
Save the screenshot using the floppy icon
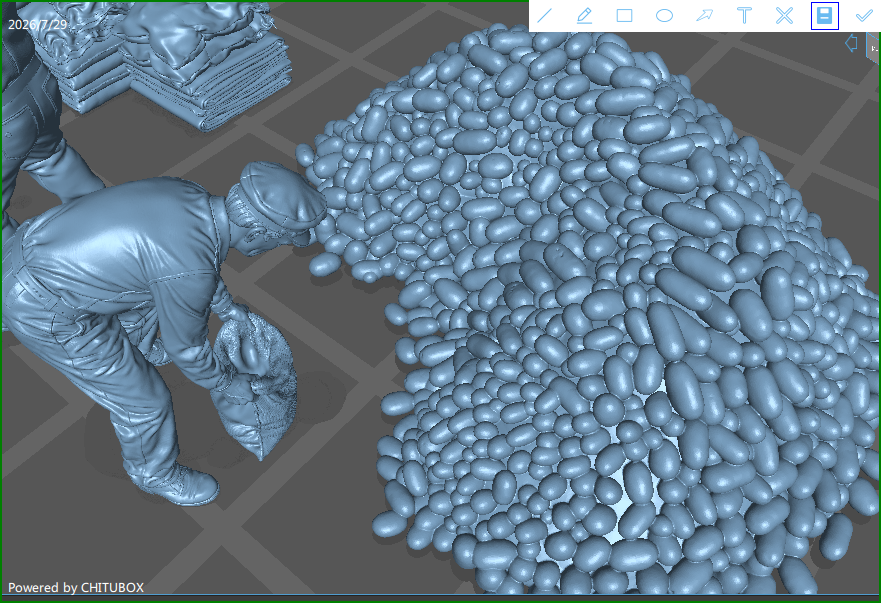pyautogui.click(x=824, y=16)
